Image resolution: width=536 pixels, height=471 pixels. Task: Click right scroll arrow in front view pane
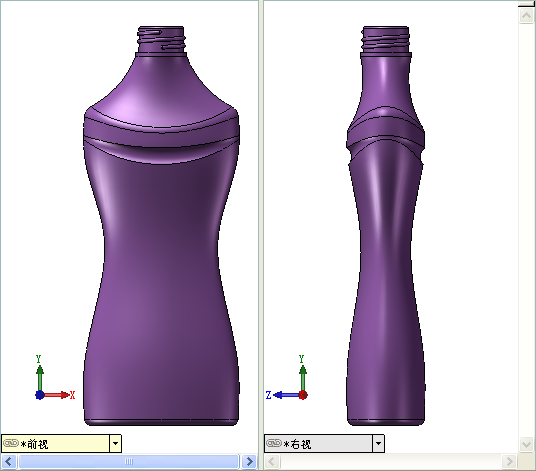point(249,462)
